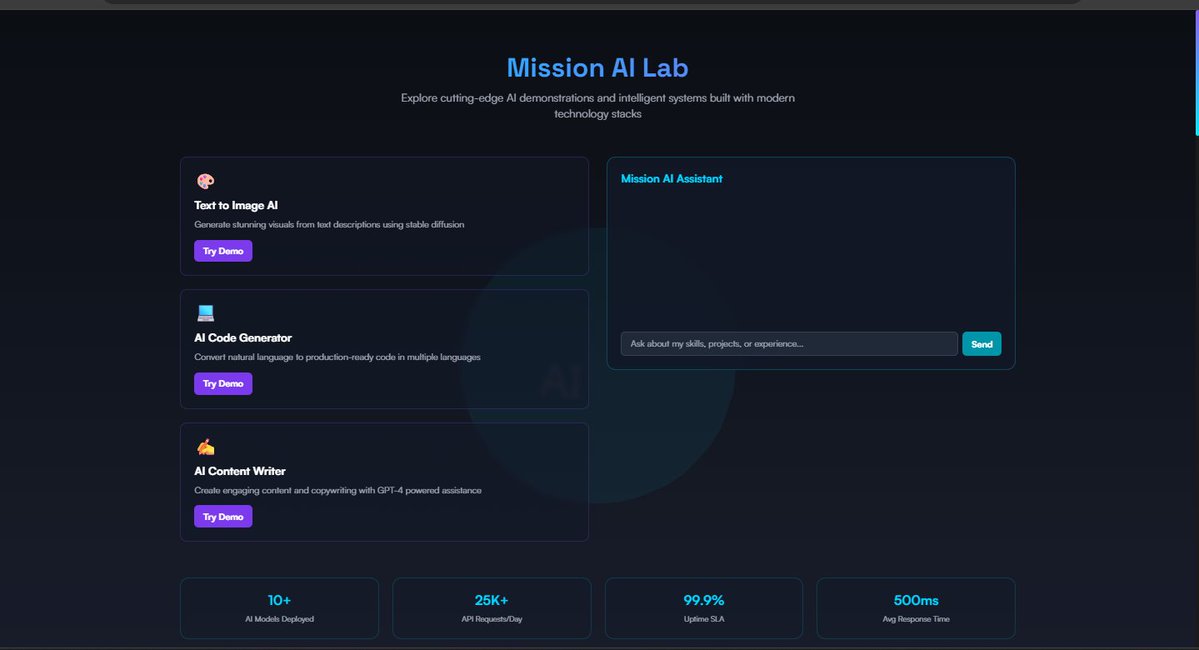Click the palette icon for Text to Image AI
The width and height of the screenshot is (1199, 650).
pos(205,180)
